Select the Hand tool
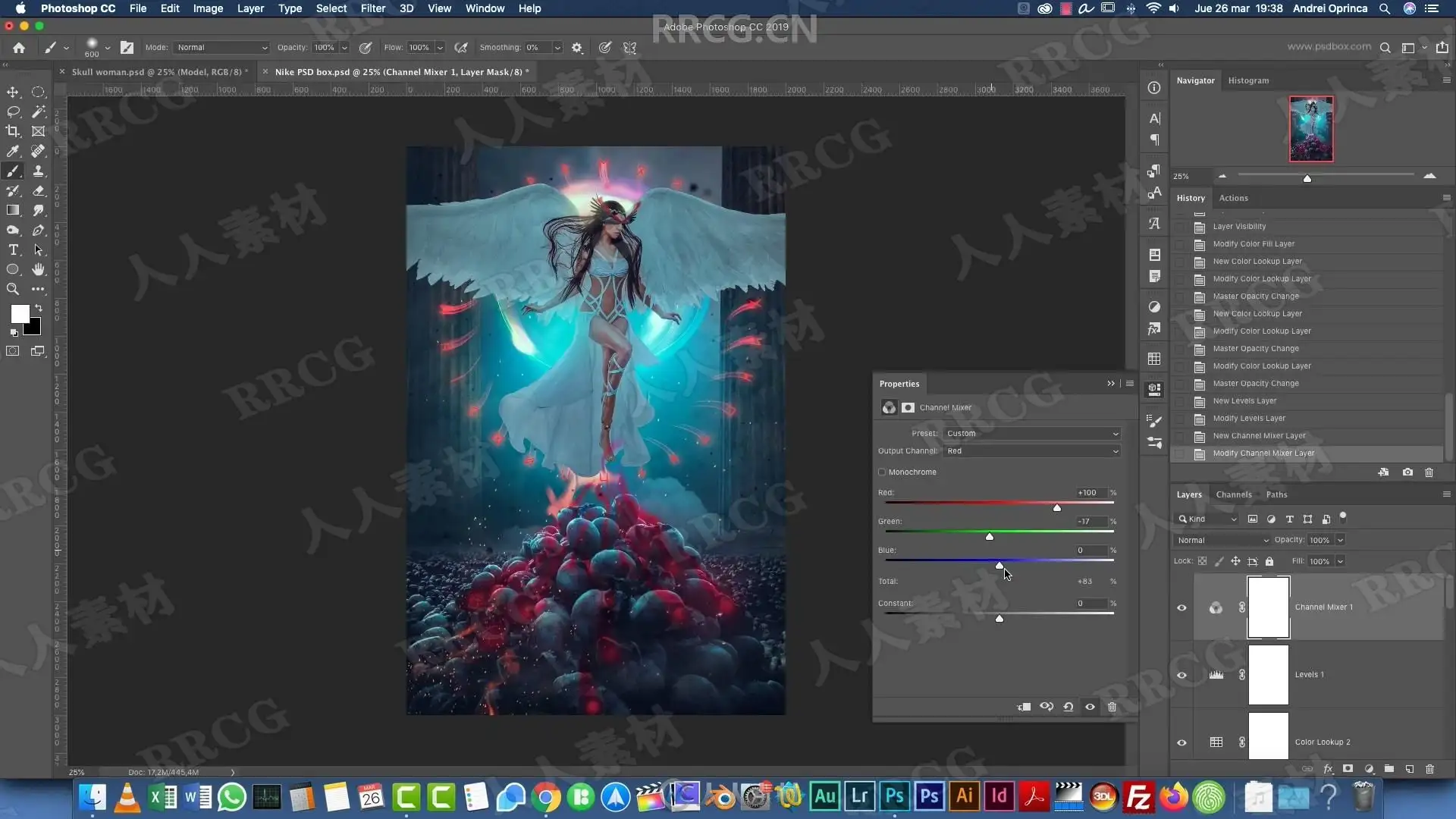This screenshot has width=1456, height=819. [x=38, y=269]
